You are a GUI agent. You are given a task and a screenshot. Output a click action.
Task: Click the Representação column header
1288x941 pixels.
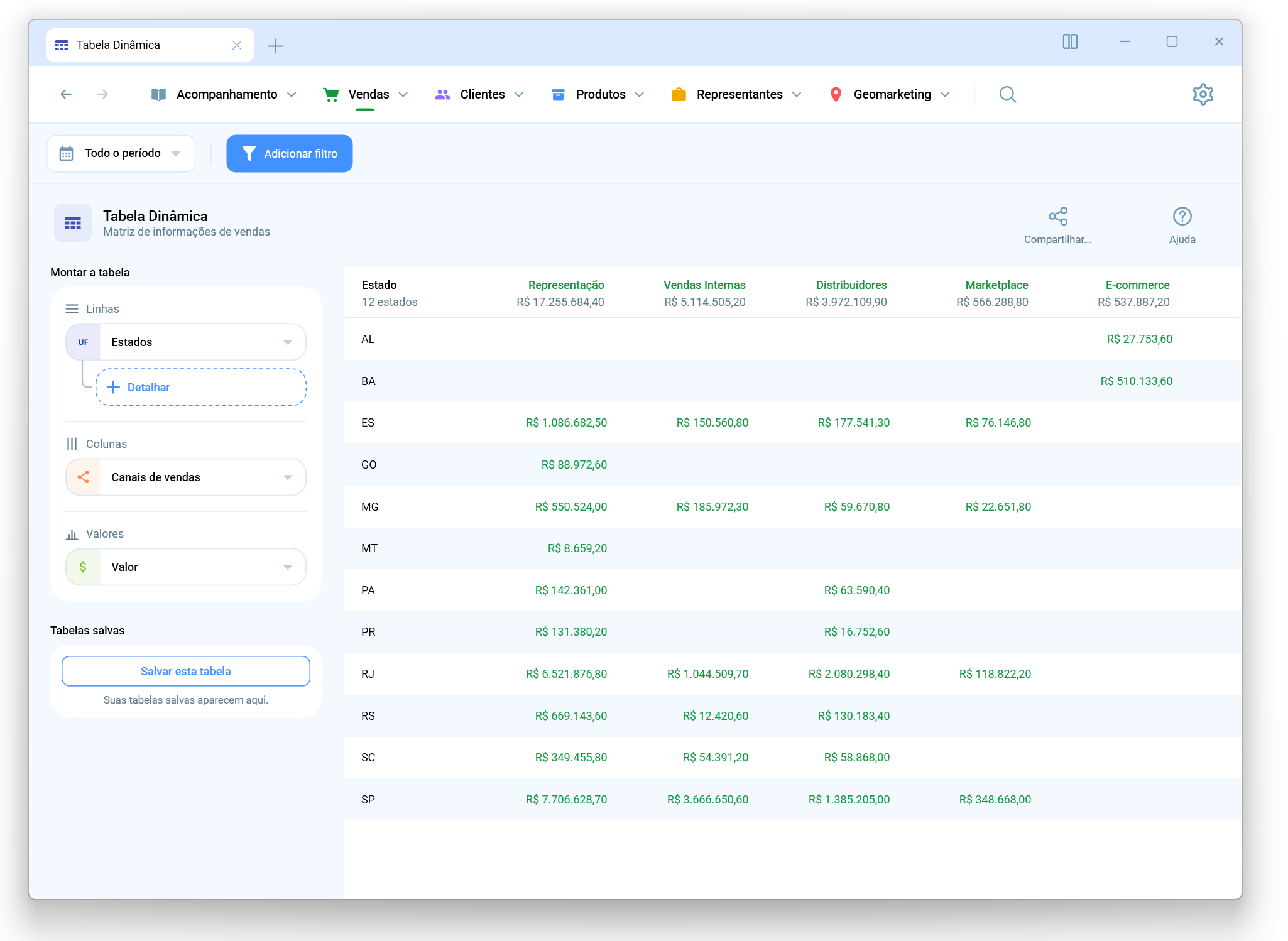tap(566, 285)
